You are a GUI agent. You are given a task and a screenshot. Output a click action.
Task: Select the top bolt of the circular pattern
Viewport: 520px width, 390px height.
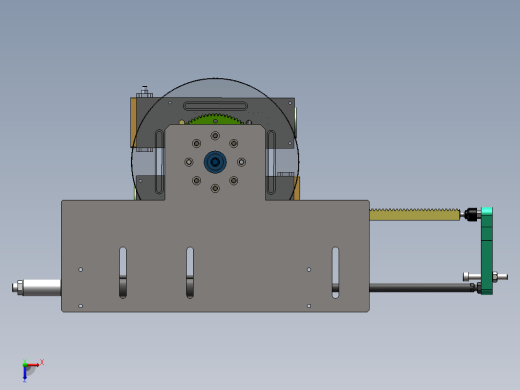point(215,136)
